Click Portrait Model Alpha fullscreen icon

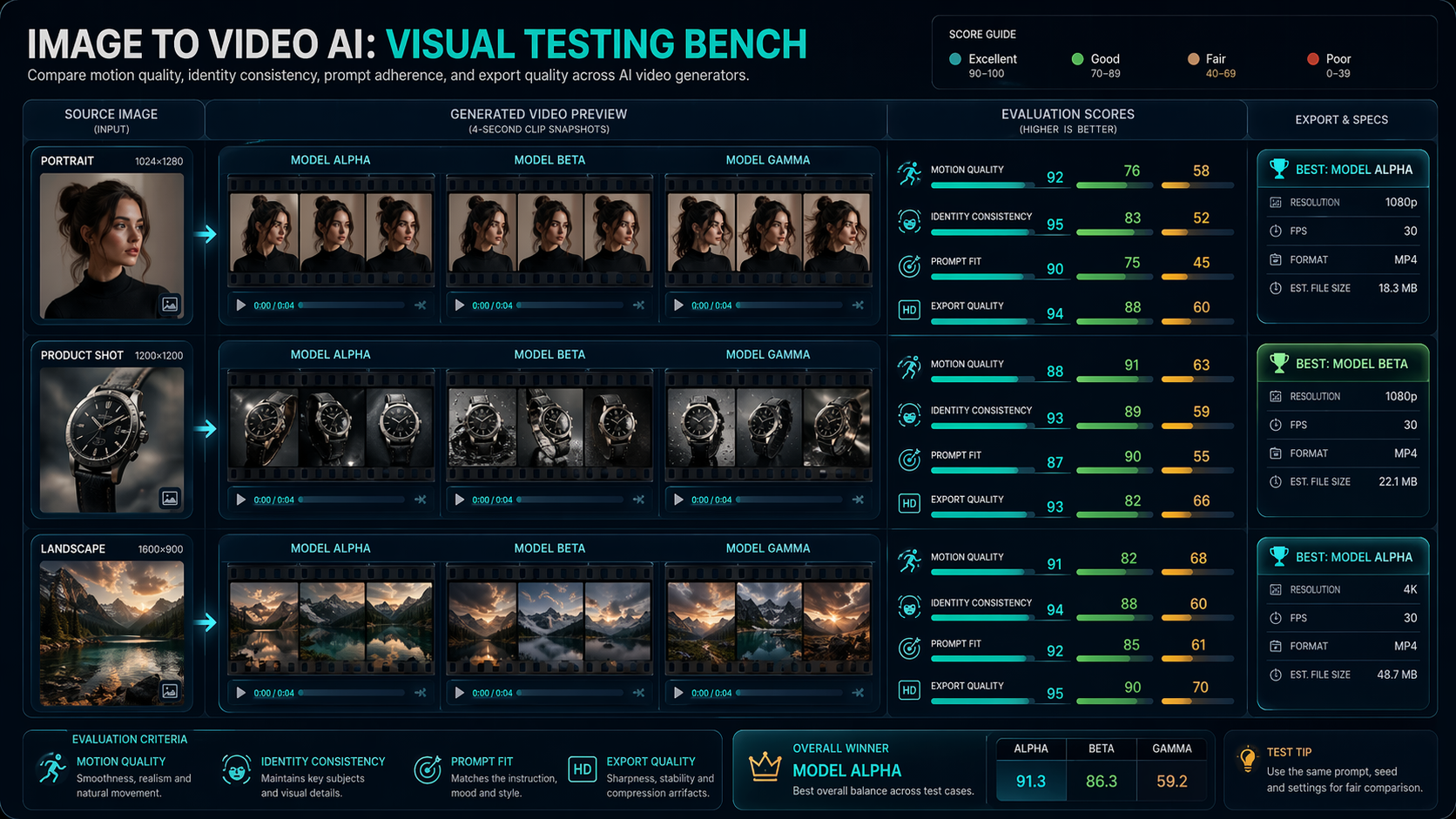point(421,305)
